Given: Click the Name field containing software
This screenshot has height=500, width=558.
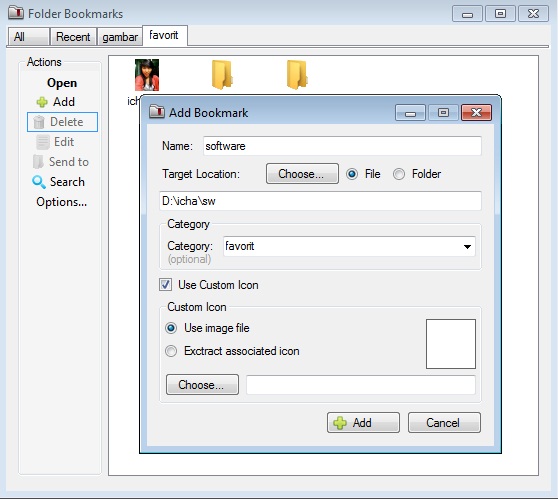Looking at the screenshot, I should coord(342,146).
